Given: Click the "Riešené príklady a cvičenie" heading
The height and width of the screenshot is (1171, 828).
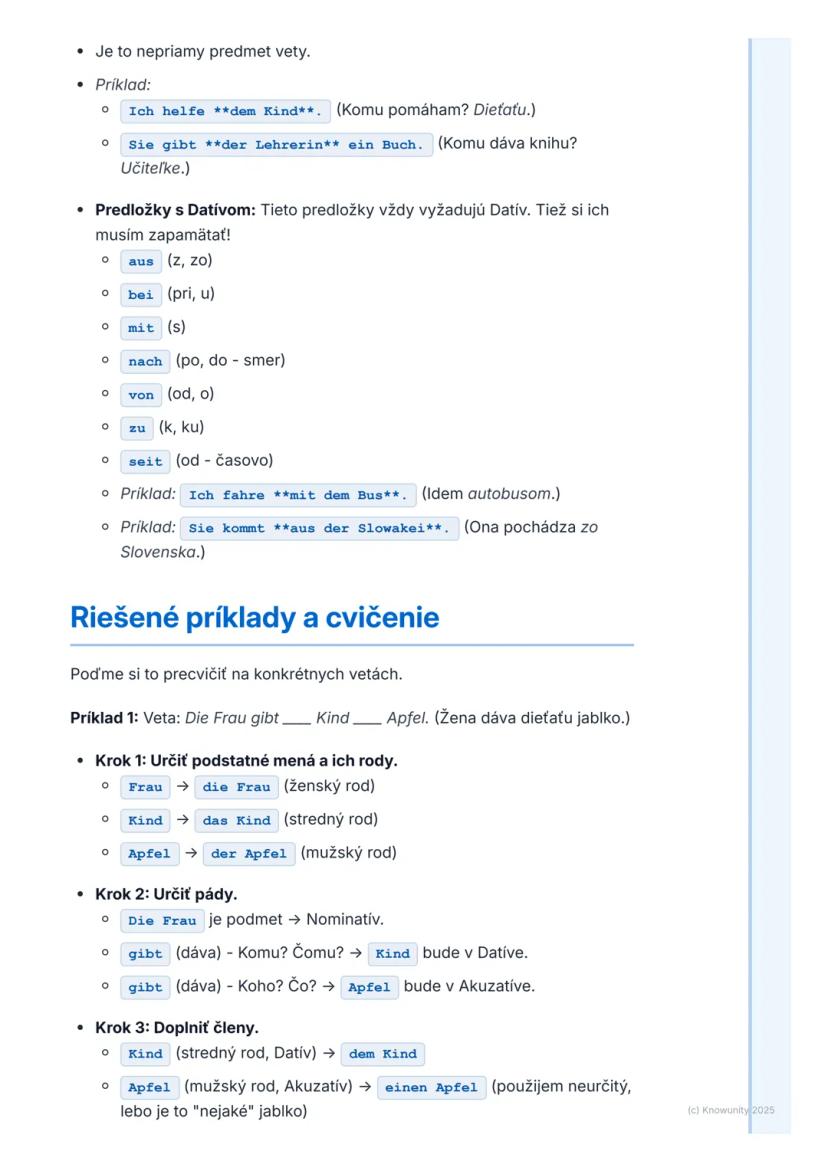Looking at the screenshot, I should click(x=255, y=618).
